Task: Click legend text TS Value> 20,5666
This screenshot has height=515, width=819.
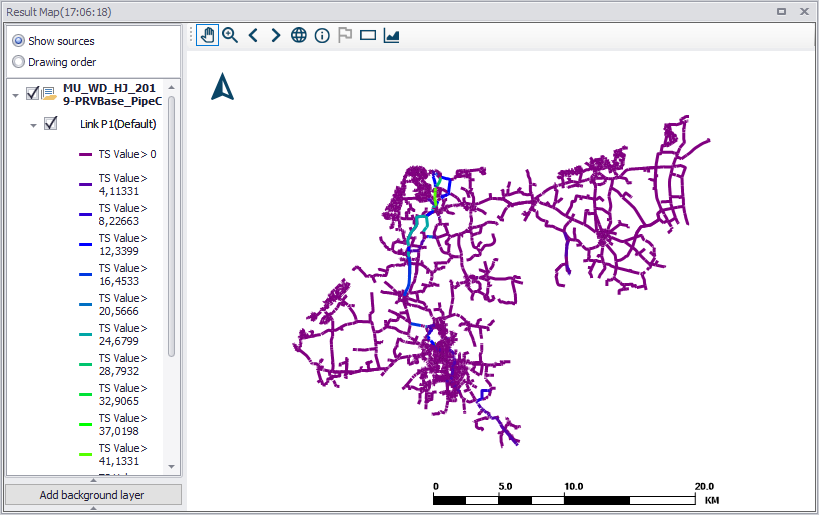Action: click(x=123, y=305)
